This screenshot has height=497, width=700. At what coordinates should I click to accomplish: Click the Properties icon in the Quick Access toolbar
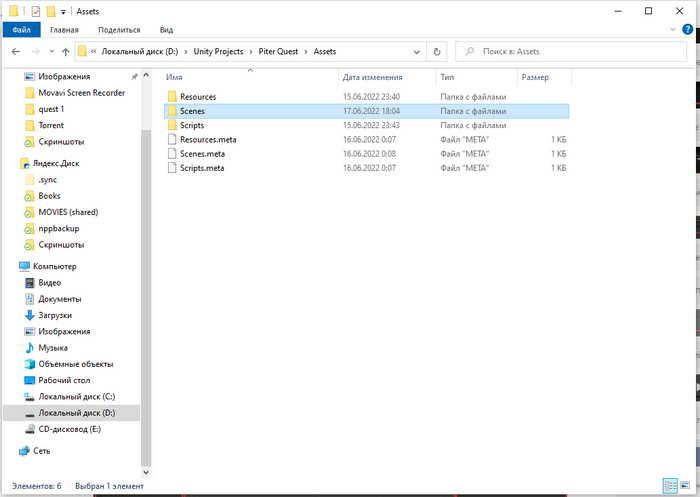coord(36,11)
